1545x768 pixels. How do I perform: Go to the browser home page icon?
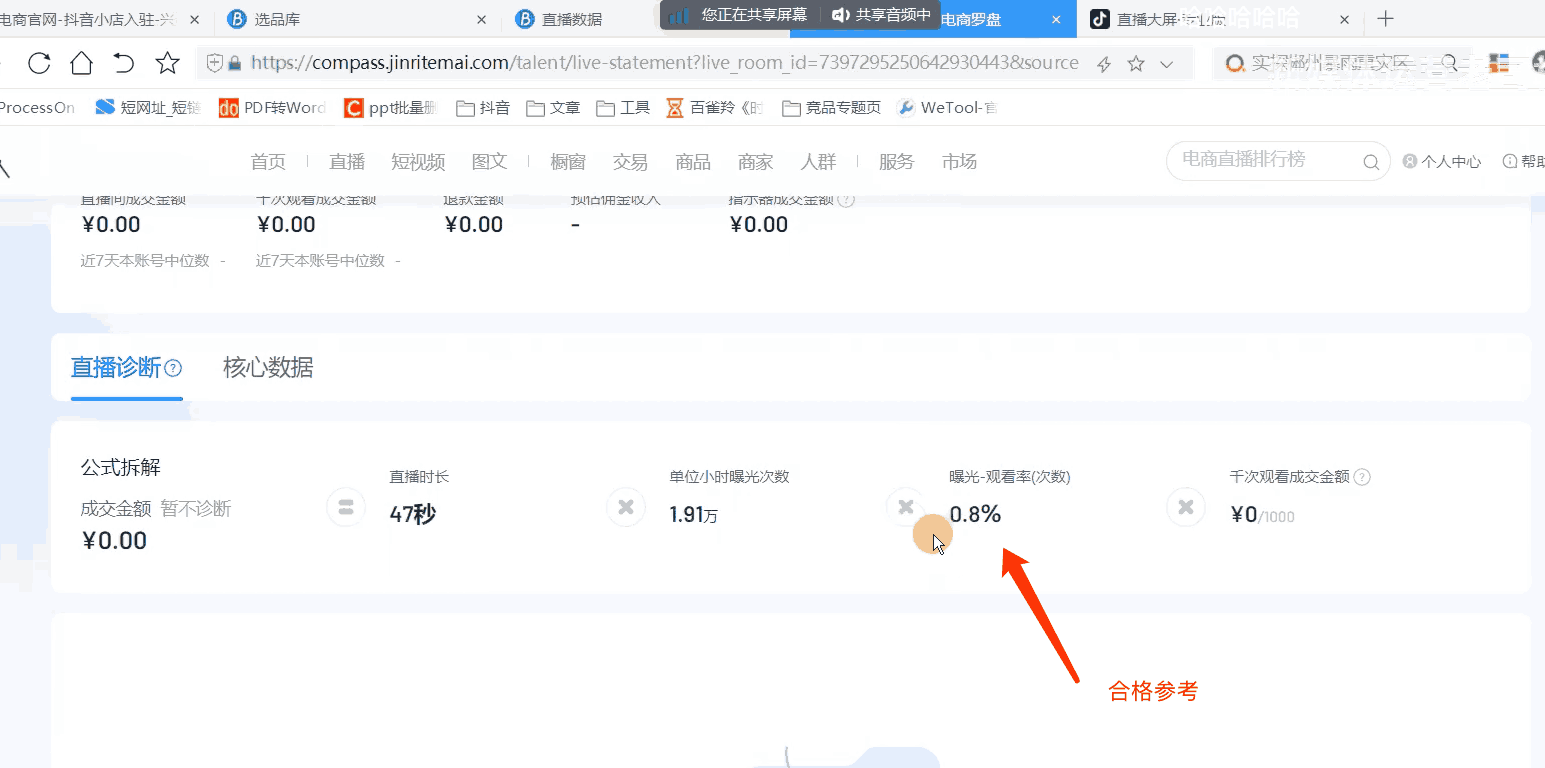tap(81, 64)
